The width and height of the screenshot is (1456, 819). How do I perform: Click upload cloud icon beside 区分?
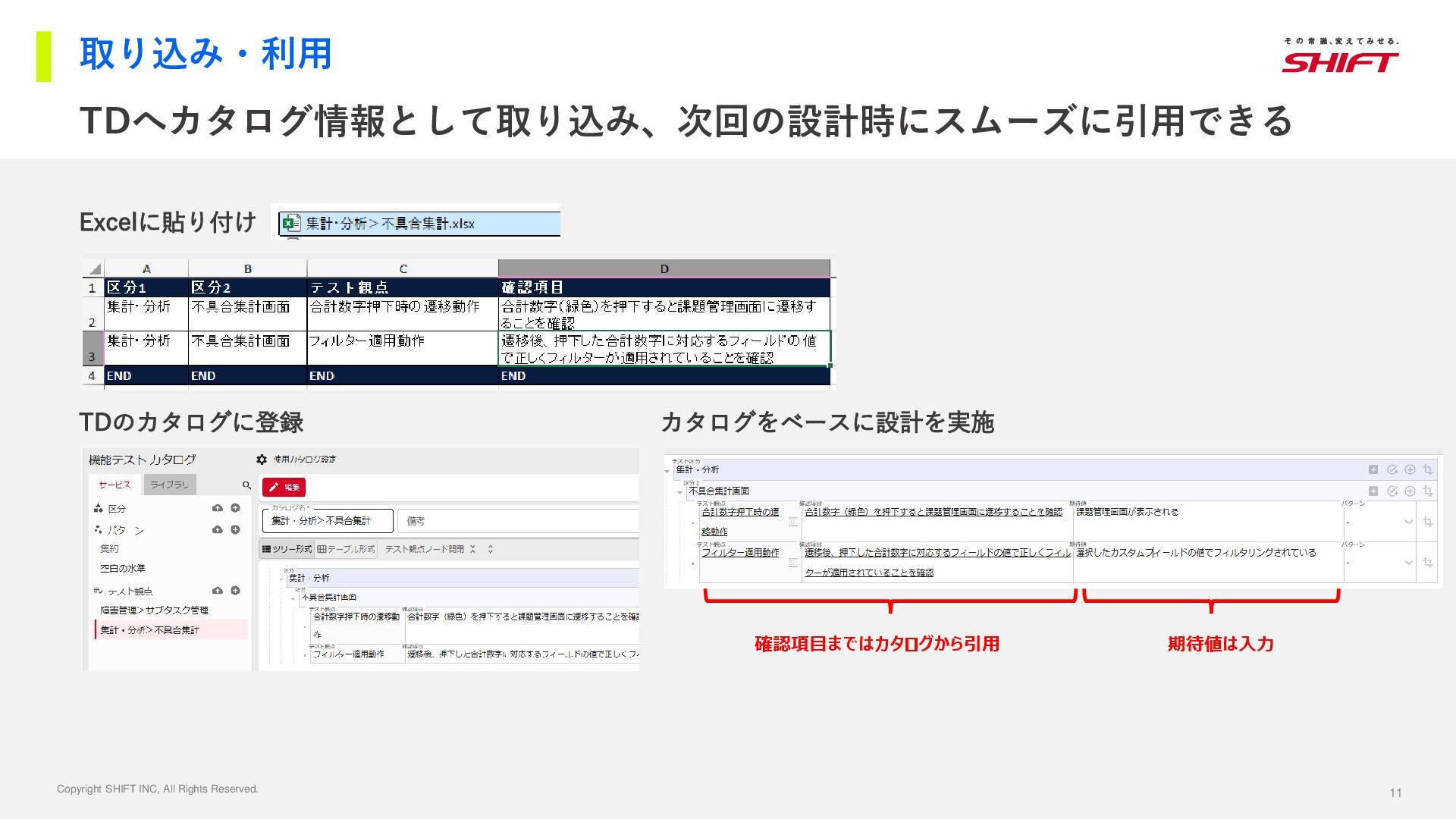coord(218,508)
